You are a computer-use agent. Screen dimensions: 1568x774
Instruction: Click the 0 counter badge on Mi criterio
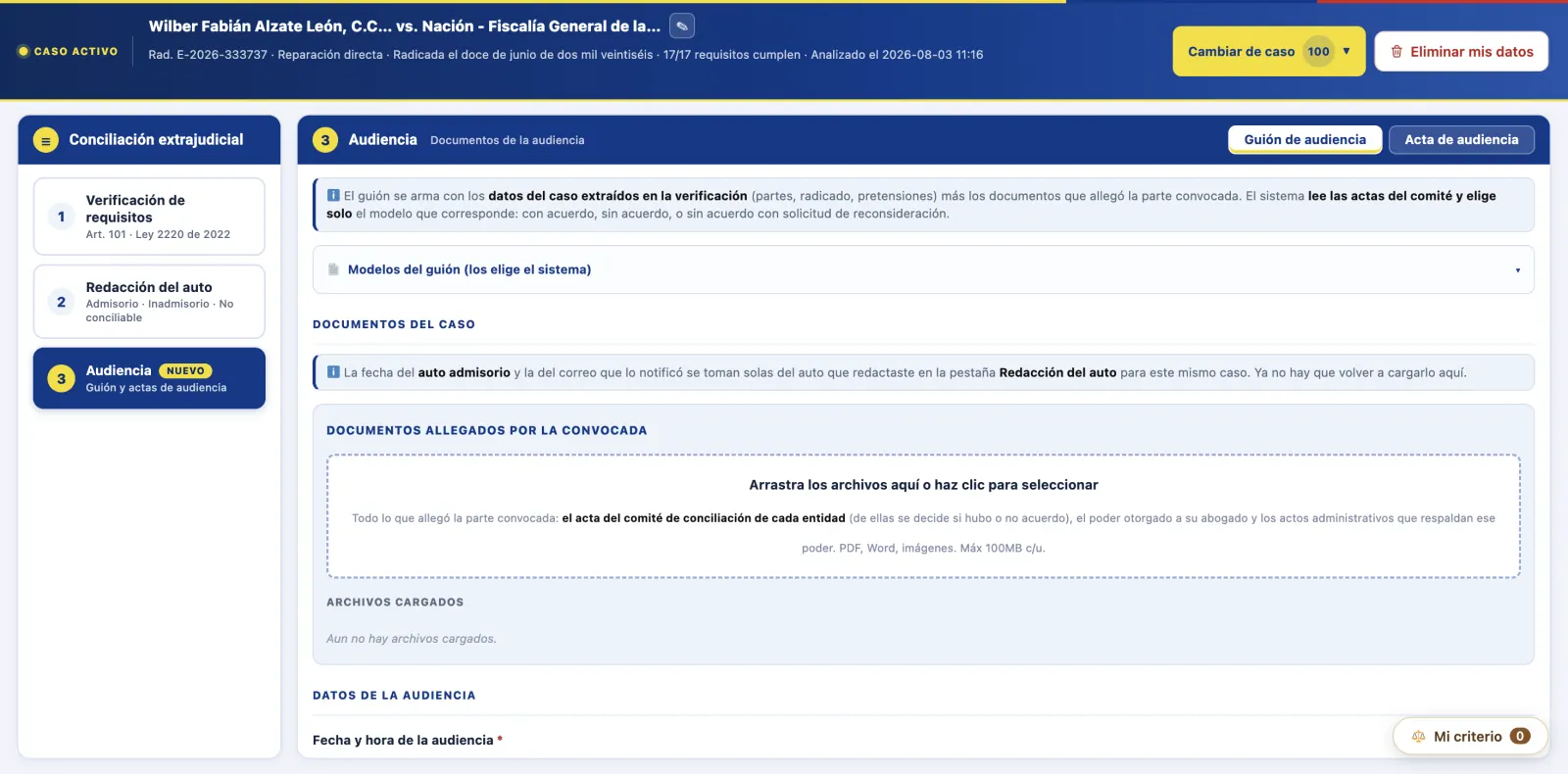tap(1520, 737)
